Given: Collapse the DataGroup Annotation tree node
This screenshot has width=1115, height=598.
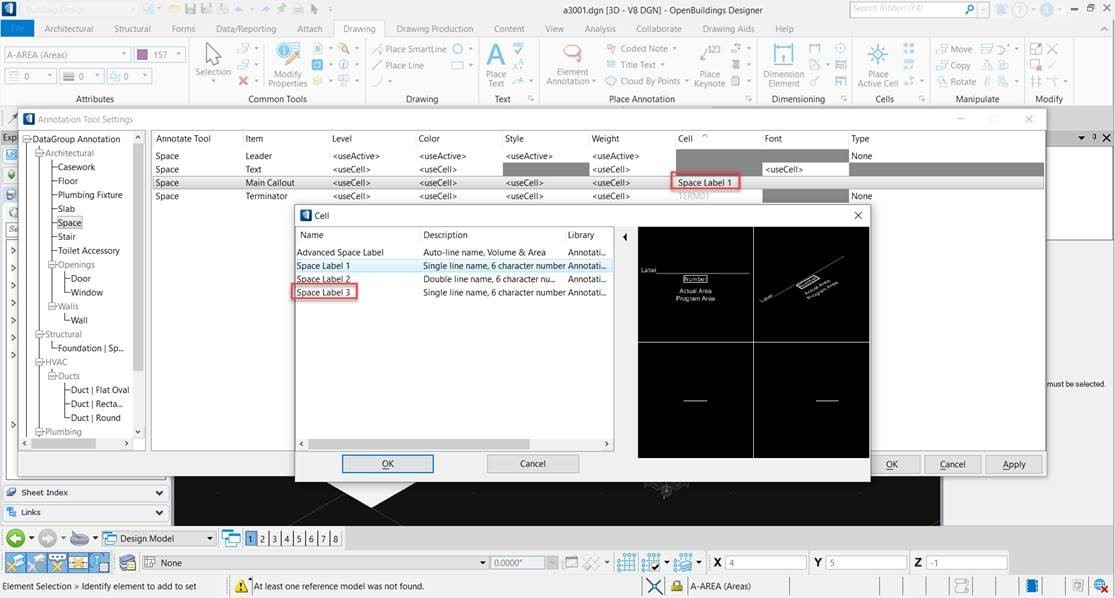Looking at the screenshot, I should 27,139.
